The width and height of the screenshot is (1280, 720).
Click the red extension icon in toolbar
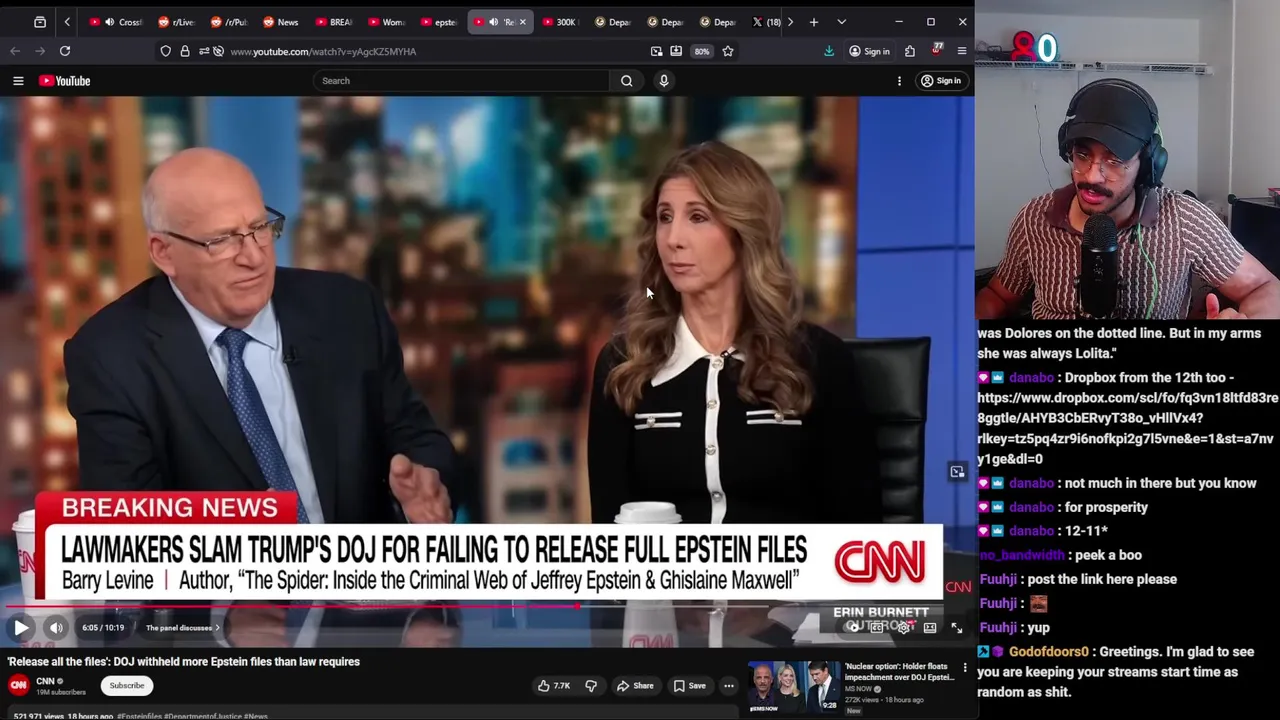coord(937,50)
